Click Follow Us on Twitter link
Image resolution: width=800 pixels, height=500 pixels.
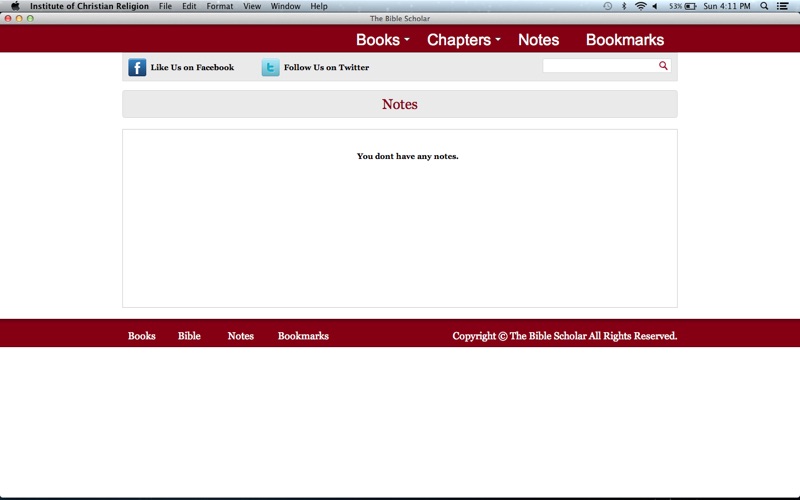[x=327, y=67]
